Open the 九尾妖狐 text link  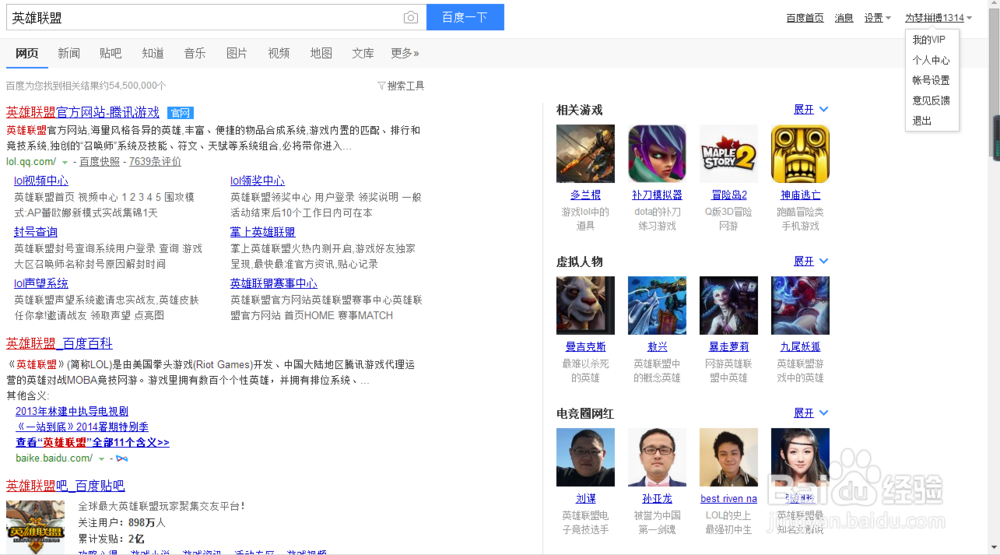click(x=800, y=347)
